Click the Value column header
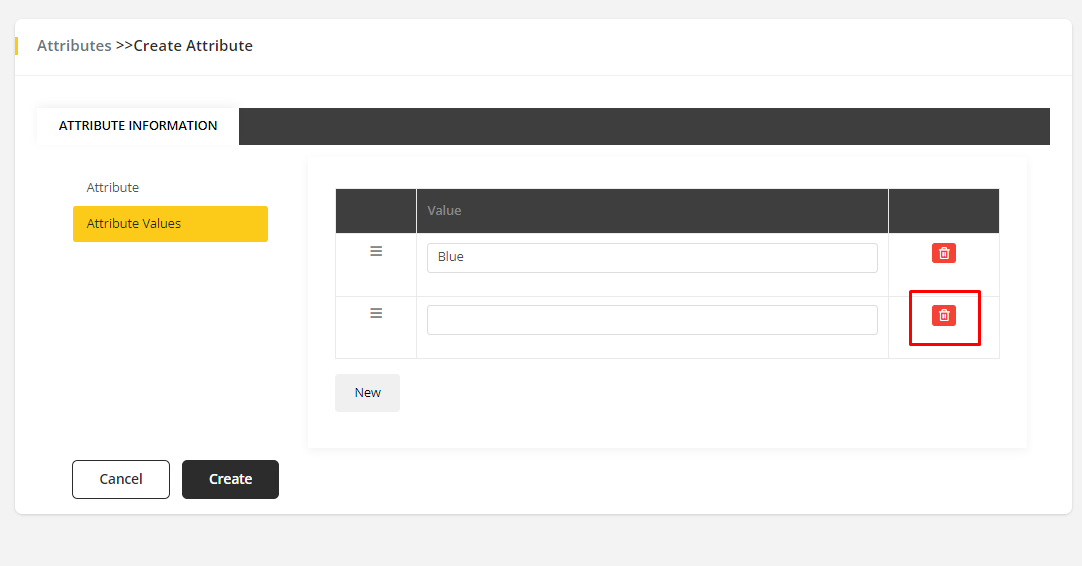 click(652, 211)
